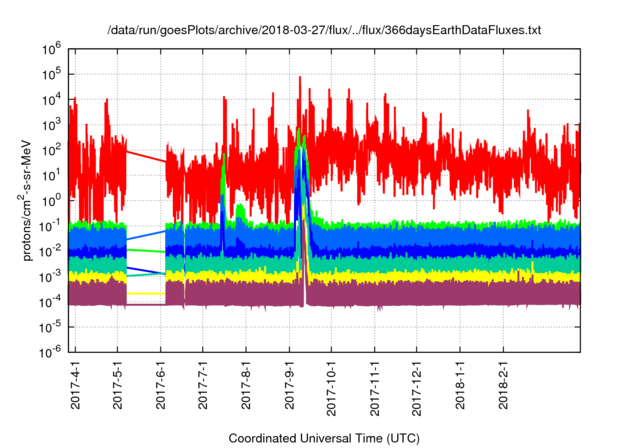Click the file path title above the plot
The height and width of the screenshot is (448, 640).
pos(324,30)
